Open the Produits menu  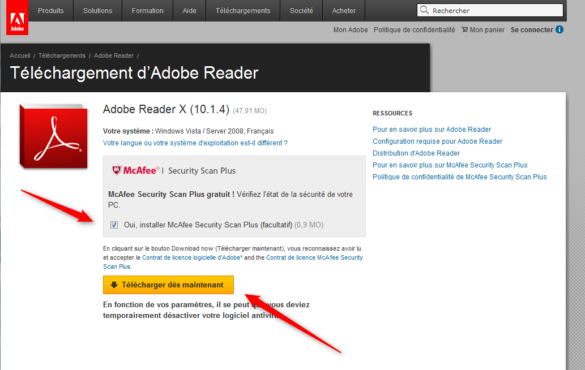coord(51,10)
